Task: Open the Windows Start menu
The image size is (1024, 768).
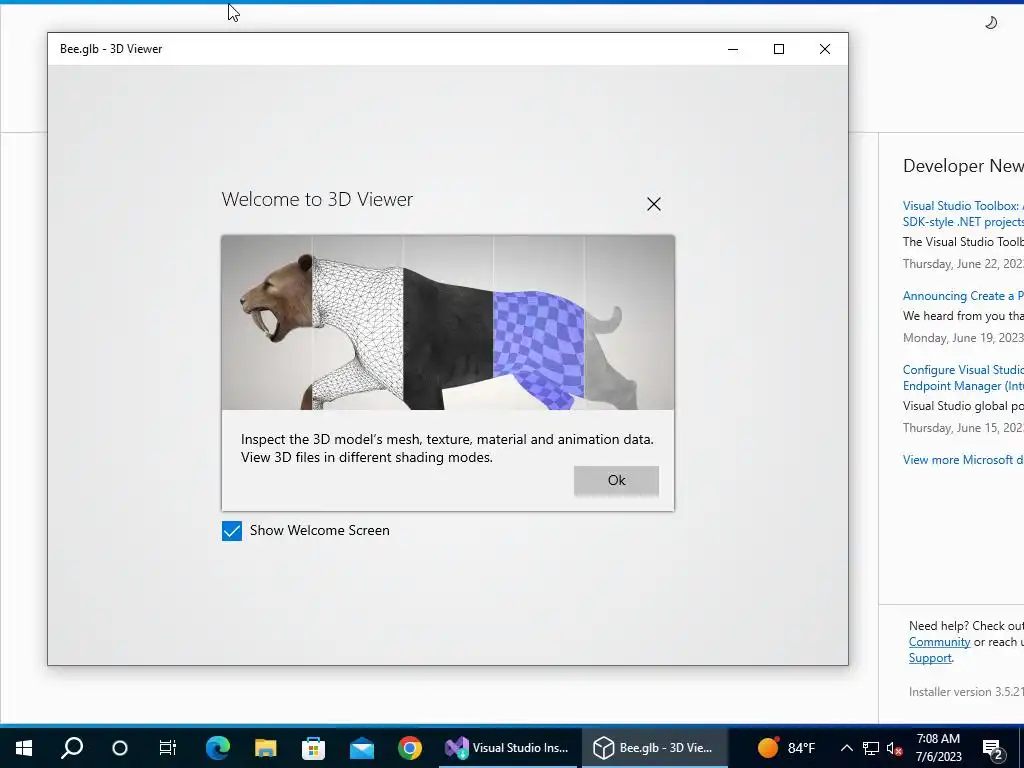Action: point(24,748)
